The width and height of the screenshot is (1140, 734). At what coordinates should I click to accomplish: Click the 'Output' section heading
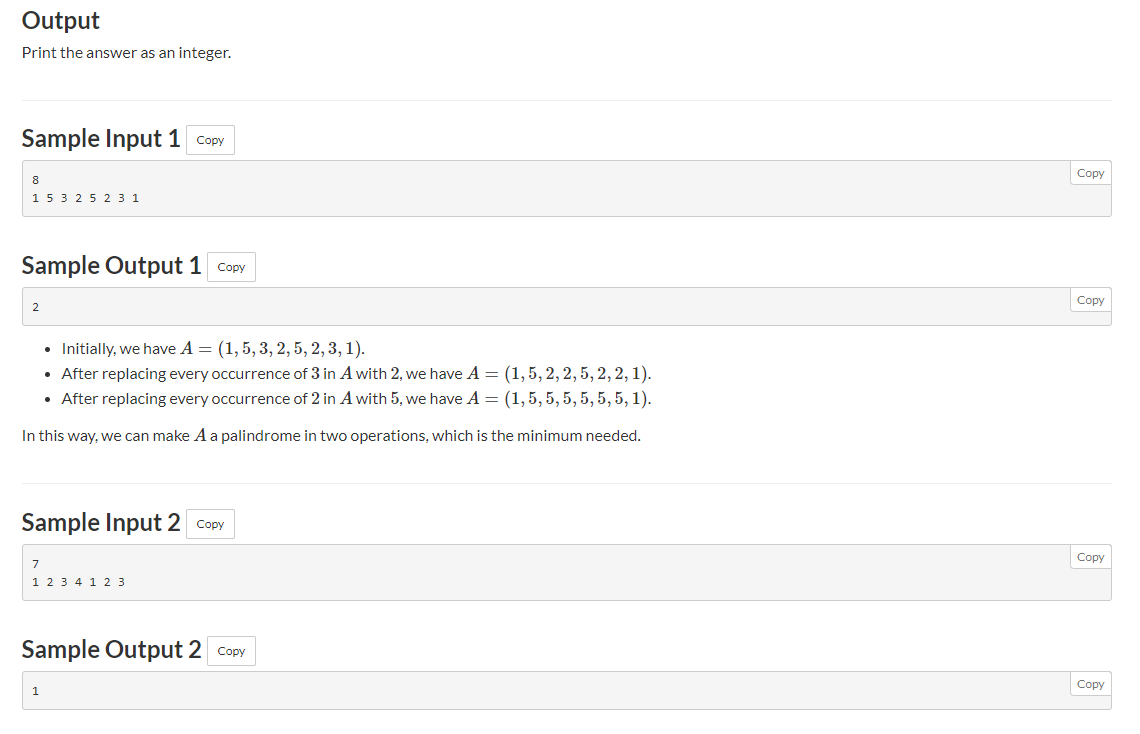click(61, 21)
